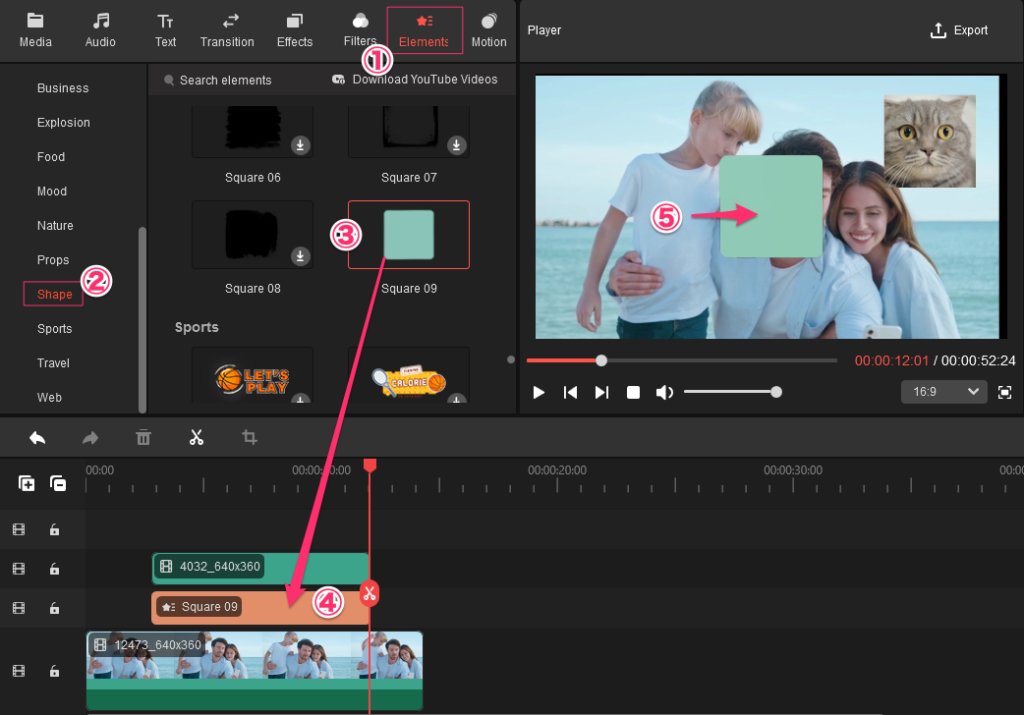The height and width of the screenshot is (715, 1024).
Task: Click Download YouTube Videos link
Action: (x=415, y=80)
